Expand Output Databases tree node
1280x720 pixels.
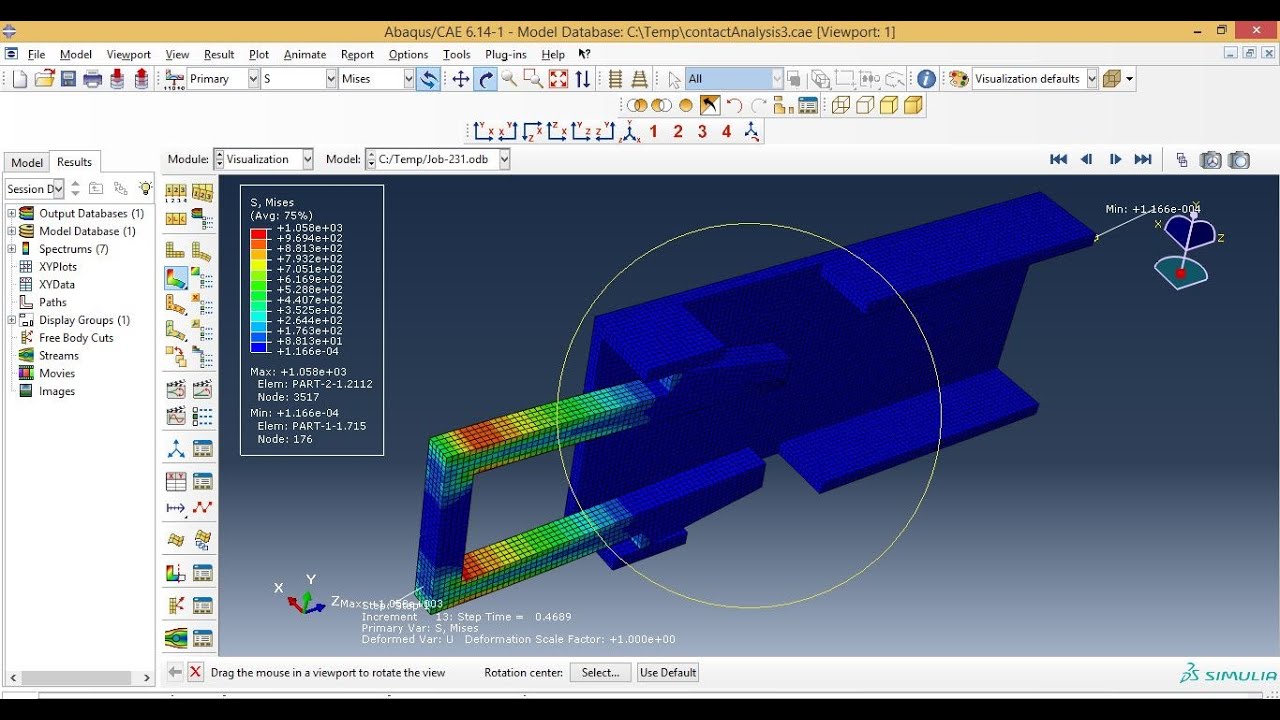pyautogui.click(x=12, y=213)
